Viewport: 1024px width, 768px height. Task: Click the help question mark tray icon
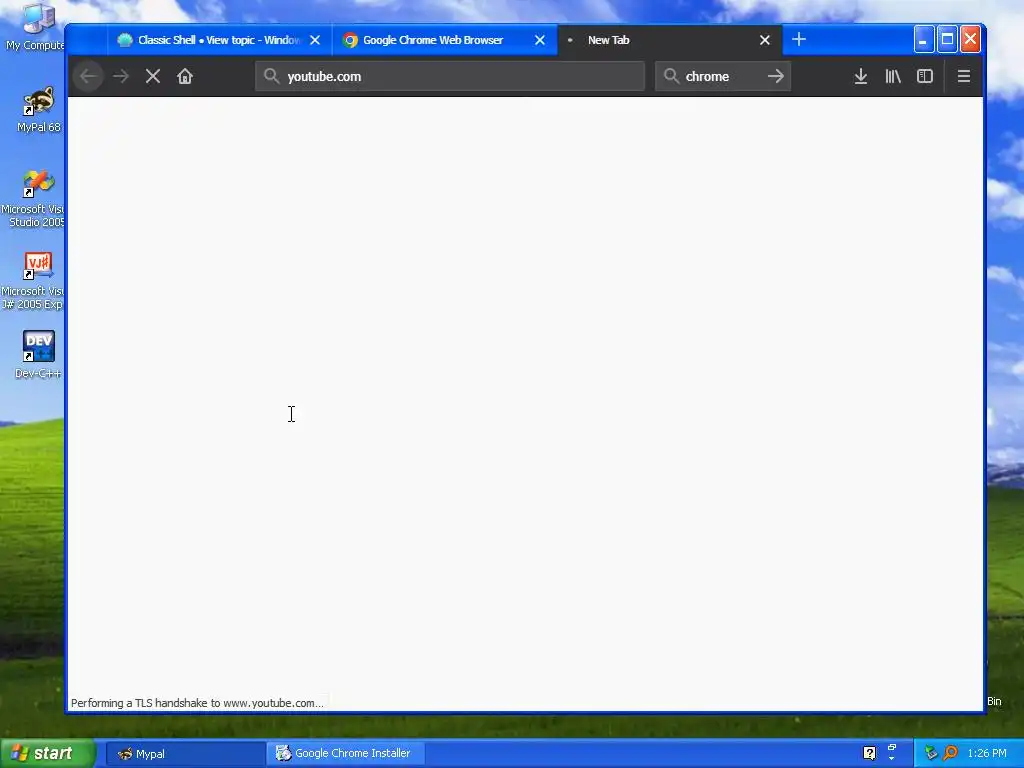coord(869,753)
